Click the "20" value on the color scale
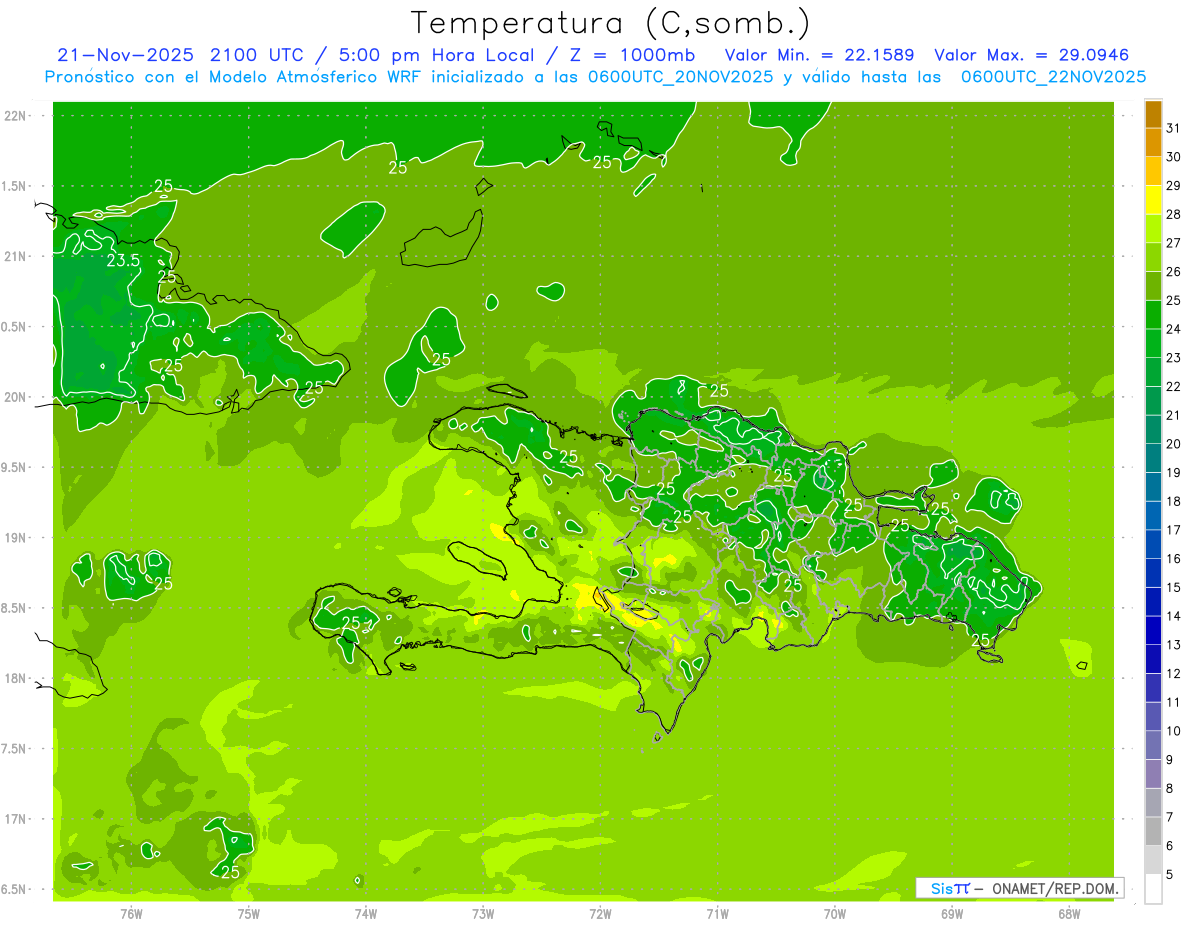Screen dimensions: 1200x927 click(x=1173, y=444)
